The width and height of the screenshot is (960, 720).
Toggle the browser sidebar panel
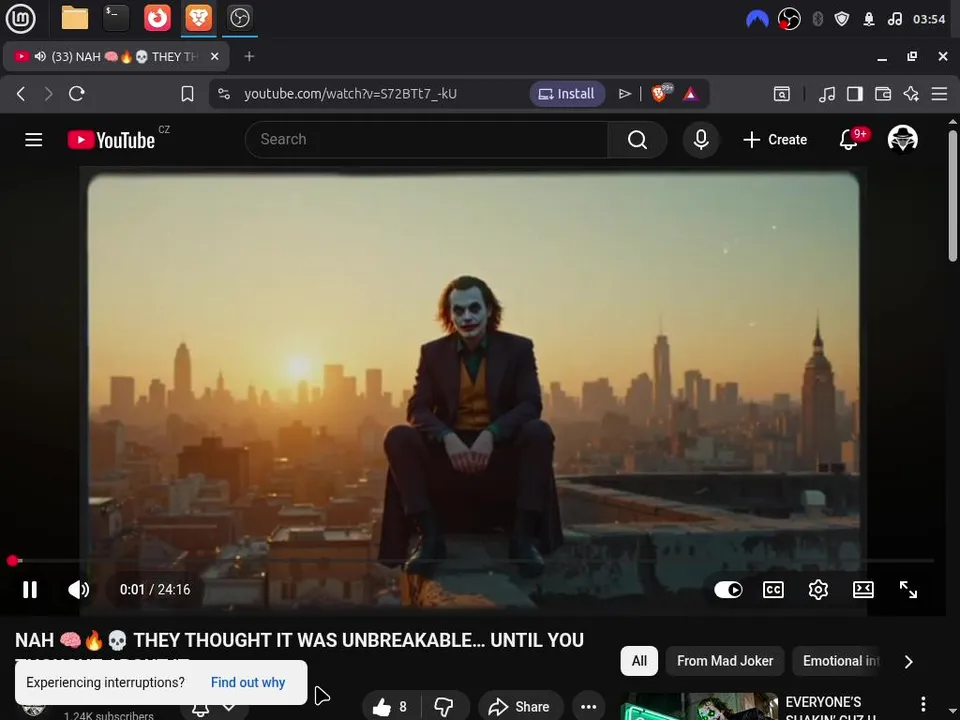[x=855, y=94]
